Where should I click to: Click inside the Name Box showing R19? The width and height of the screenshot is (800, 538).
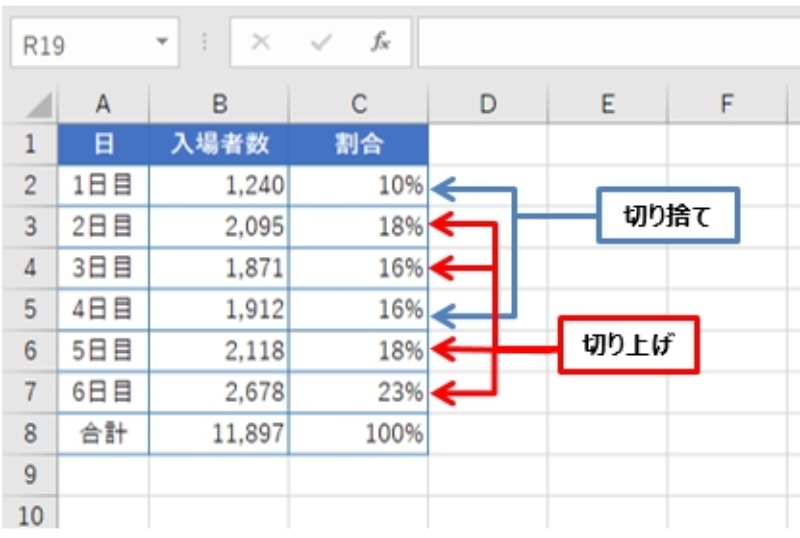80,45
